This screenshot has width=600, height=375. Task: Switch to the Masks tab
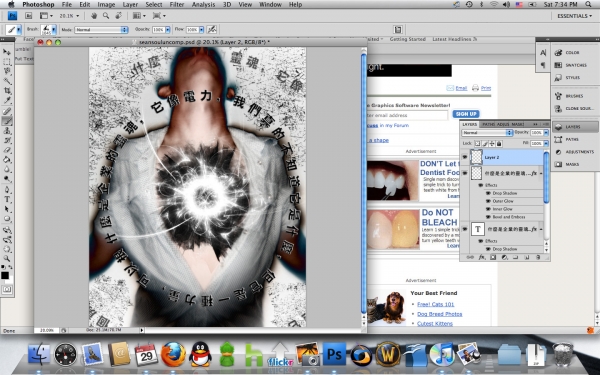point(517,124)
